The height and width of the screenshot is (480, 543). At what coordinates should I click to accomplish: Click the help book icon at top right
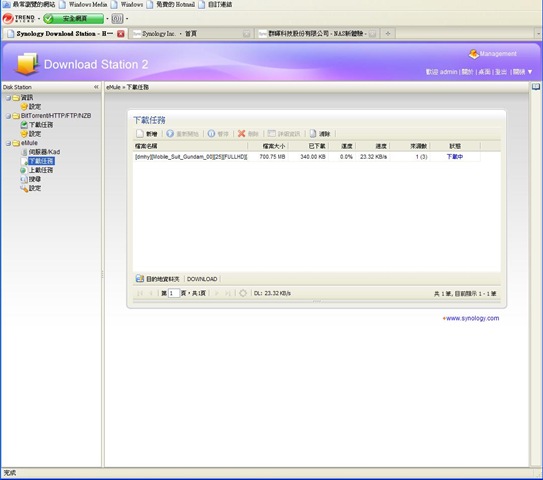point(536,87)
